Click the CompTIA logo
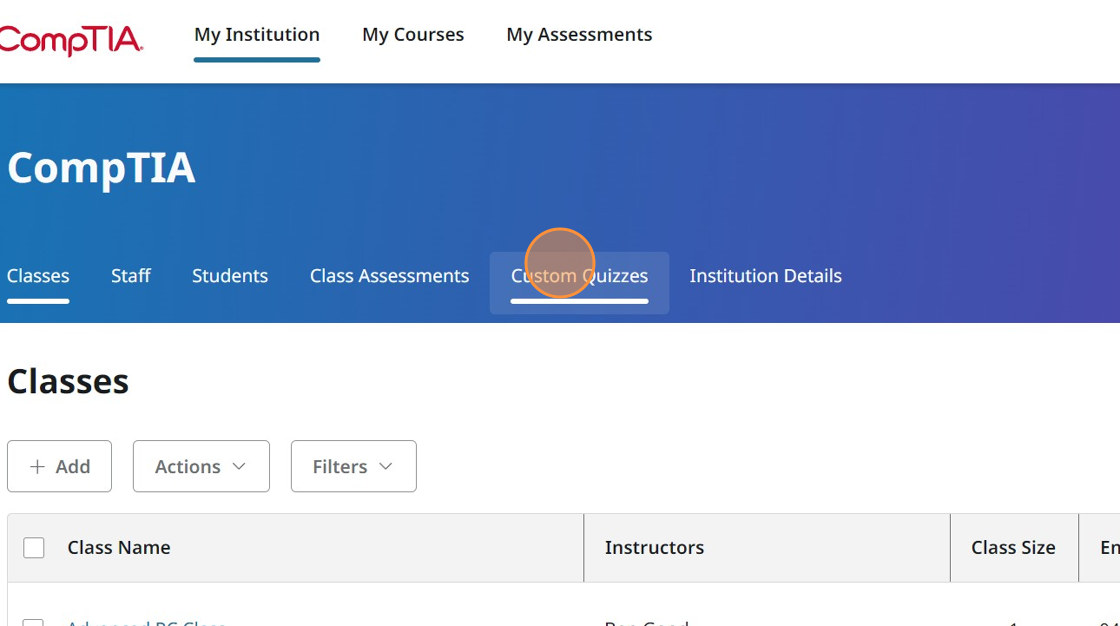The width and height of the screenshot is (1120, 626). tap(71, 40)
